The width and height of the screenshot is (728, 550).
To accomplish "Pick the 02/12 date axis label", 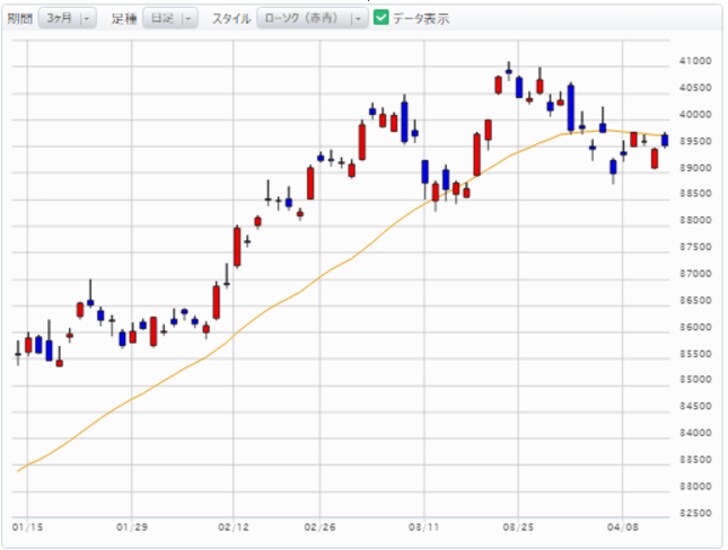I will tap(232, 523).
